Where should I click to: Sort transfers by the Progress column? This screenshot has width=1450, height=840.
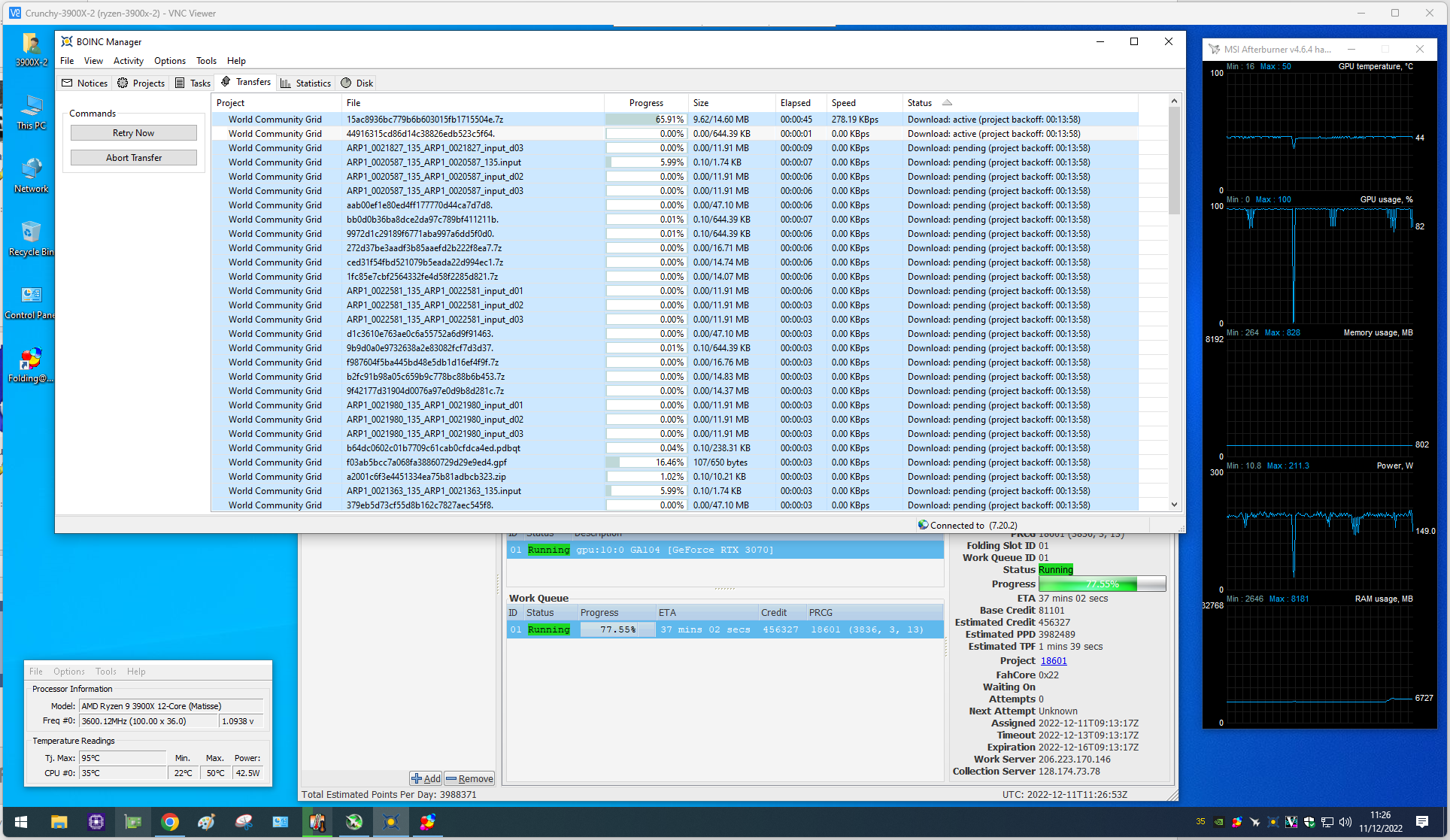point(646,103)
